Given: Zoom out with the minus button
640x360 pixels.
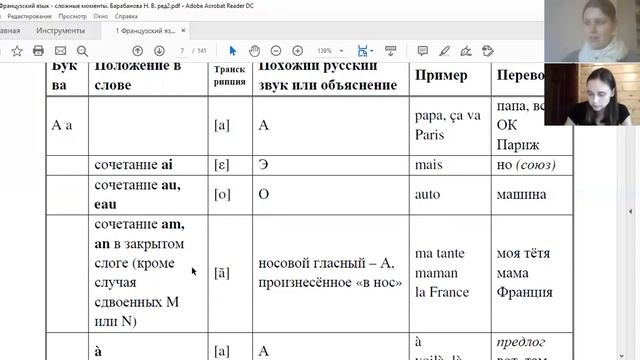Looking at the screenshot, I should 276,51.
